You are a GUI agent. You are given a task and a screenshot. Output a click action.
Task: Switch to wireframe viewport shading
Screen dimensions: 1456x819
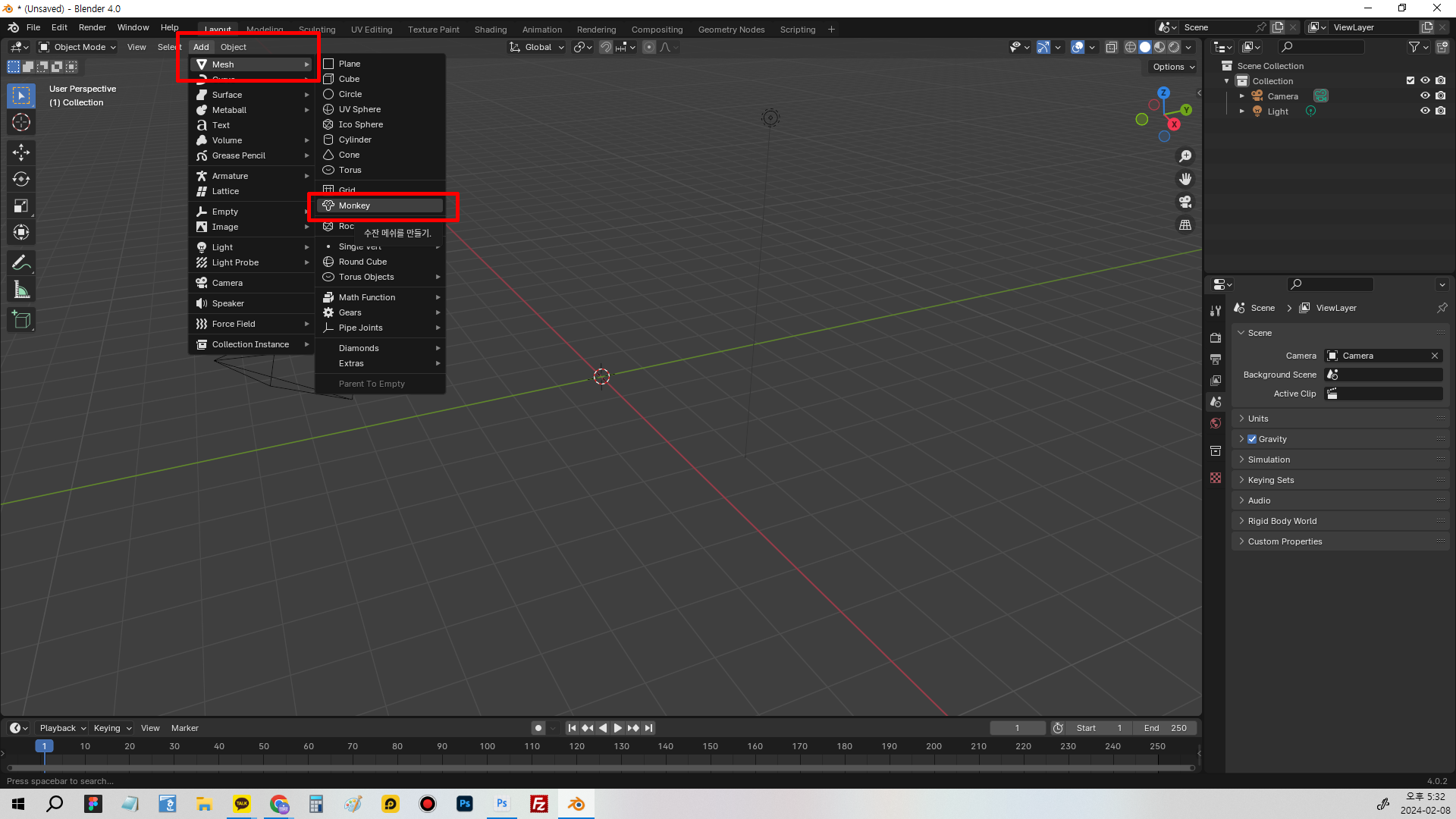[x=1131, y=47]
